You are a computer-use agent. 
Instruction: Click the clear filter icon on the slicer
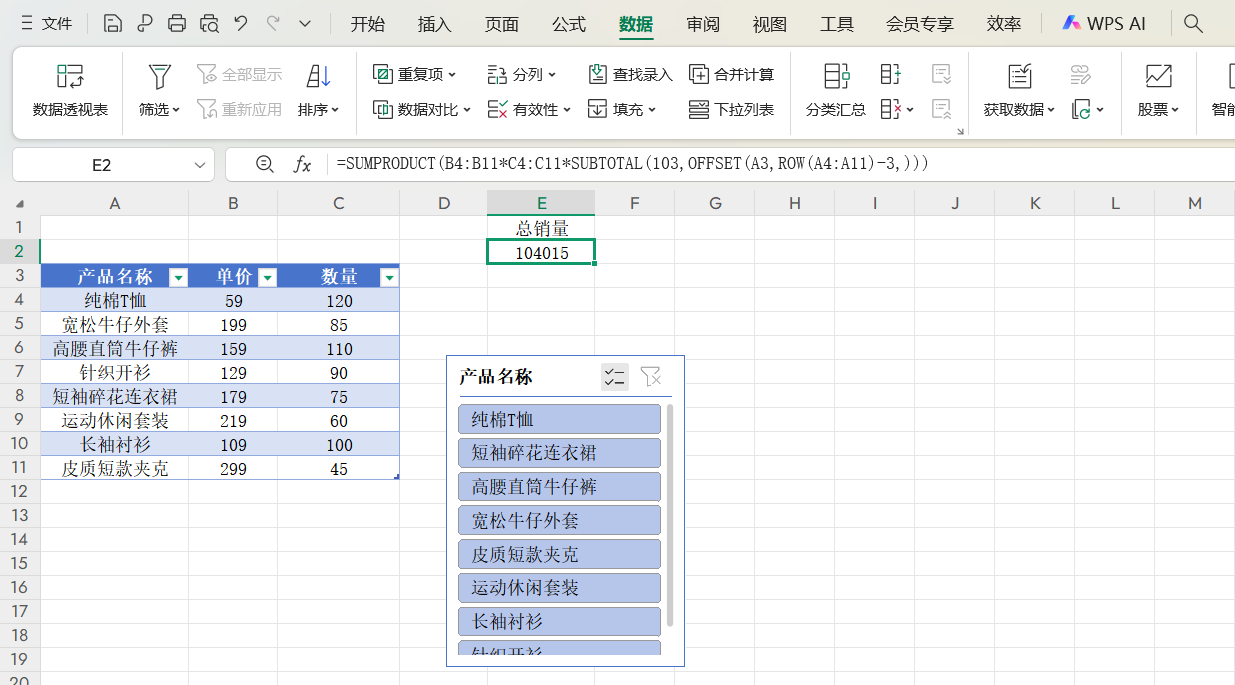coord(652,377)
